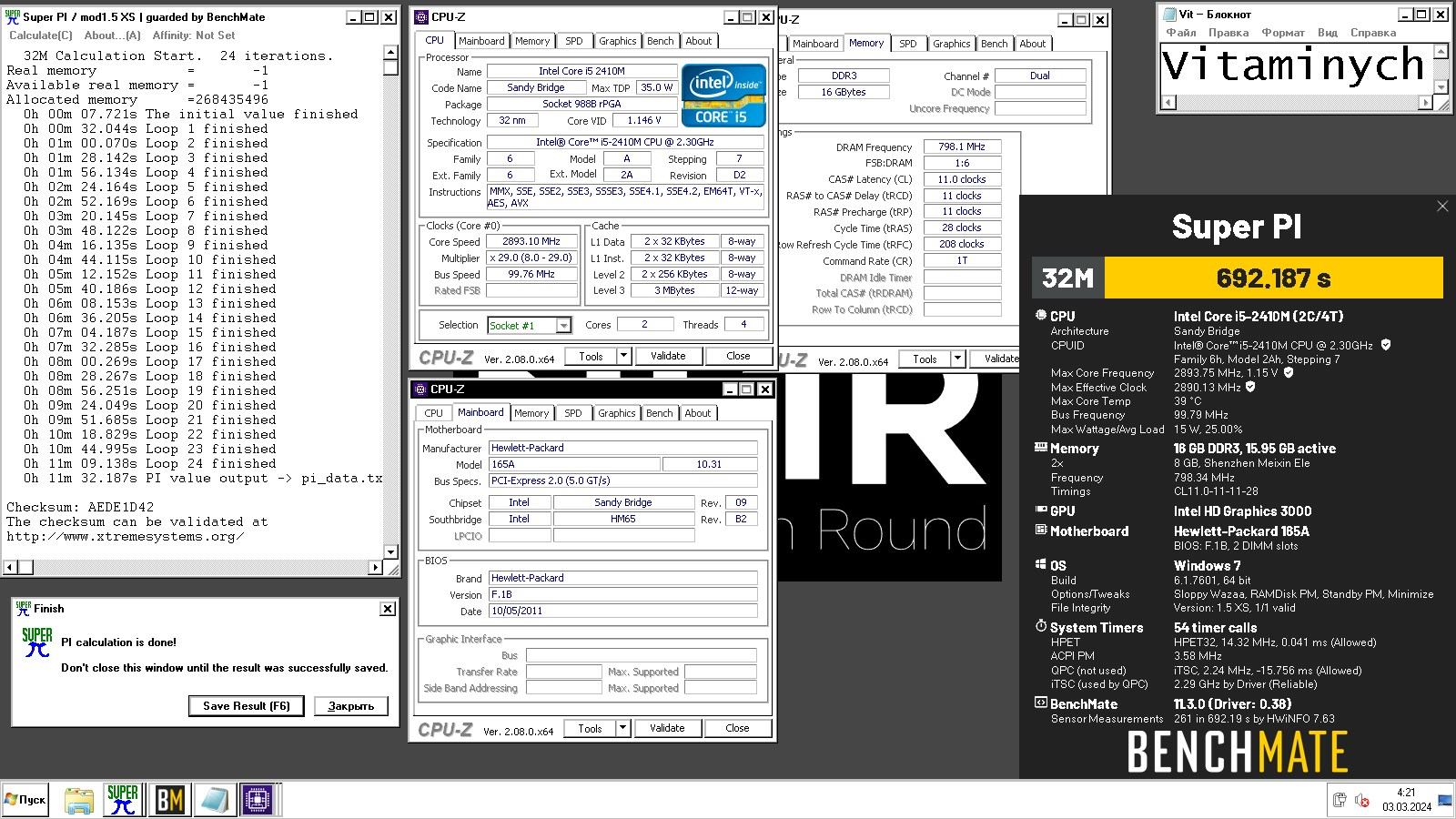Open Tools dropdown arrow in Memory CPU-Z window
1456x819 pixels.
click(957, 359)
